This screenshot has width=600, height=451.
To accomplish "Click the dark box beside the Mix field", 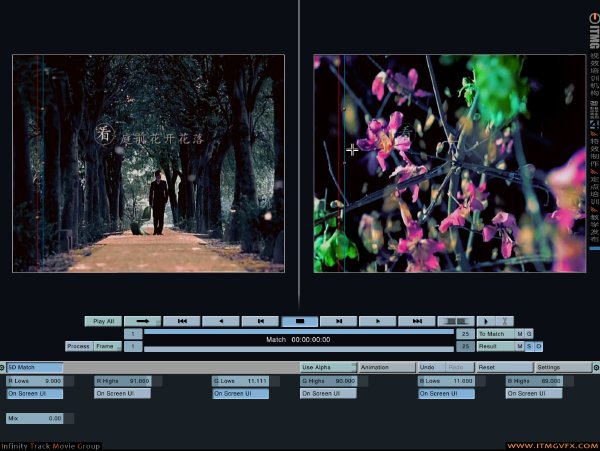I will (x=69, y=418).
